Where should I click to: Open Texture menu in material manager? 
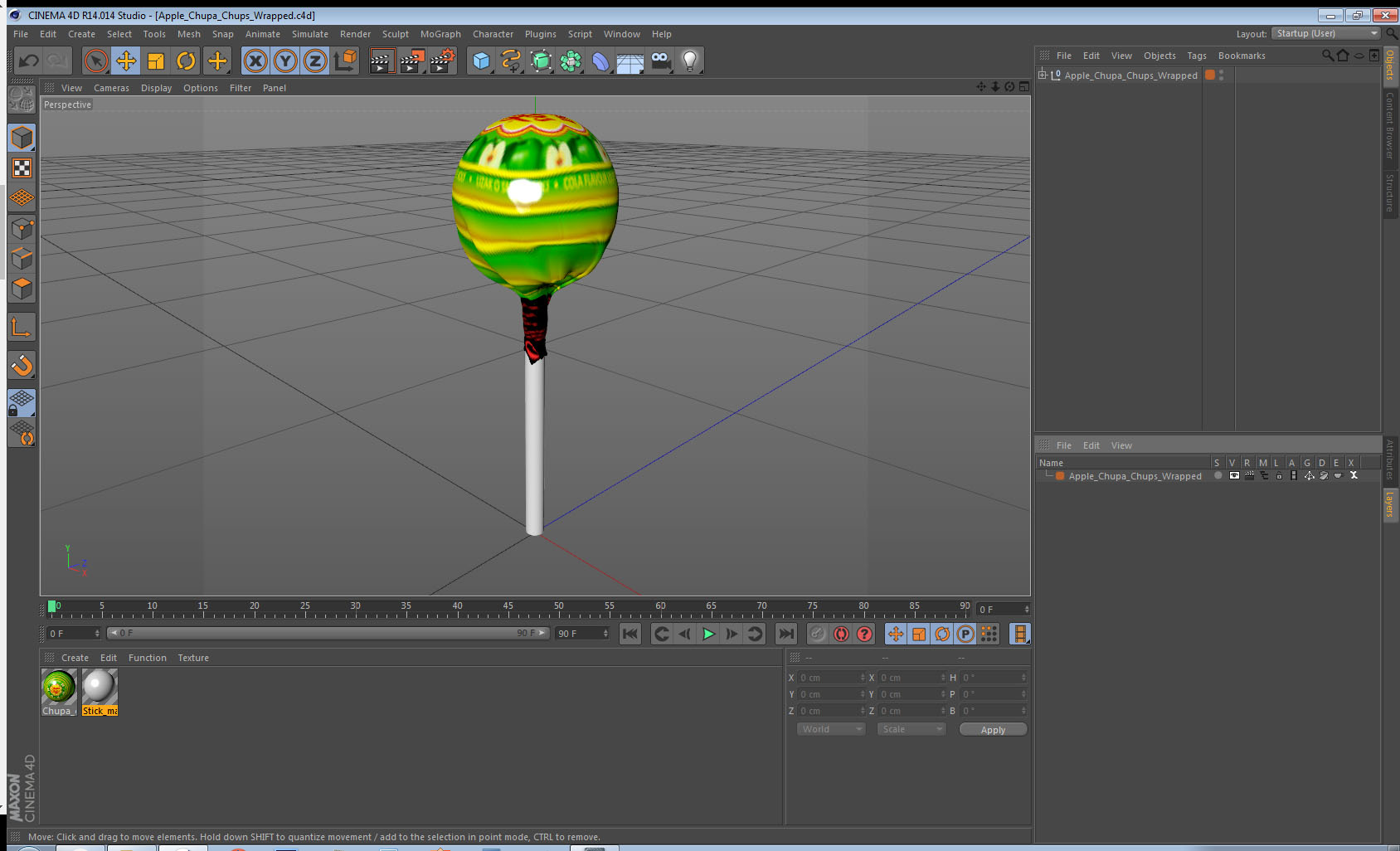tap(193, 658)
